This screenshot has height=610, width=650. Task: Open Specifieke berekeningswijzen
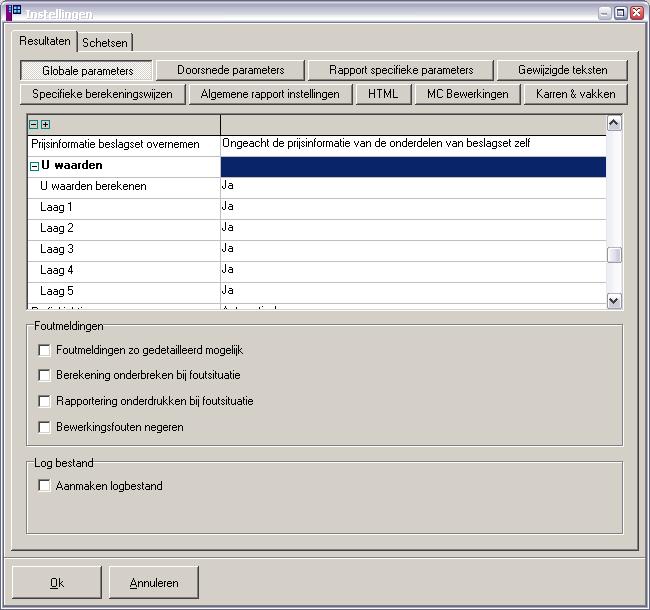[102, 94]
